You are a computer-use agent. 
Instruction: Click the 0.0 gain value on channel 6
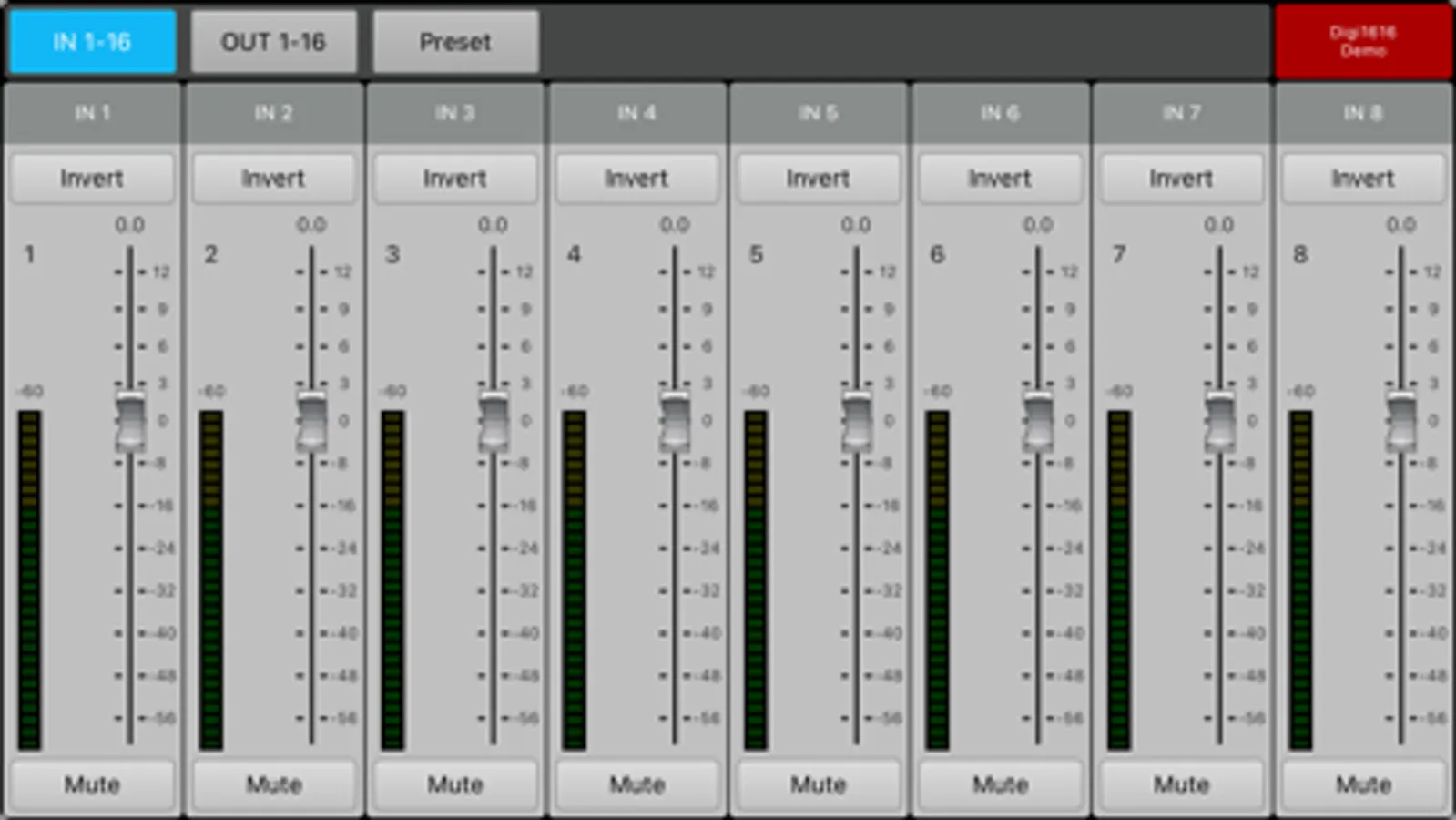pyautogui.click(x=1037, y=224)
